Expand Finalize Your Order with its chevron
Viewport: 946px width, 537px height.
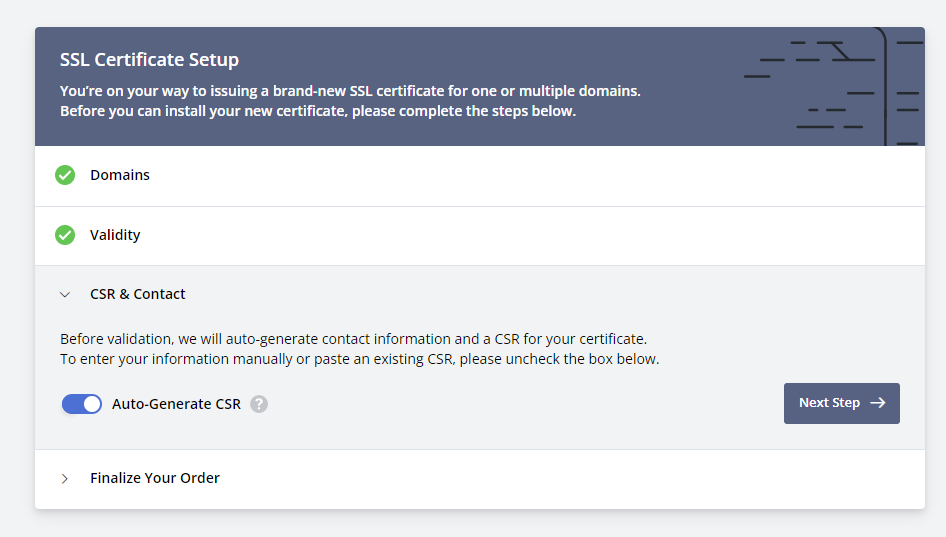tap(65, 478)
